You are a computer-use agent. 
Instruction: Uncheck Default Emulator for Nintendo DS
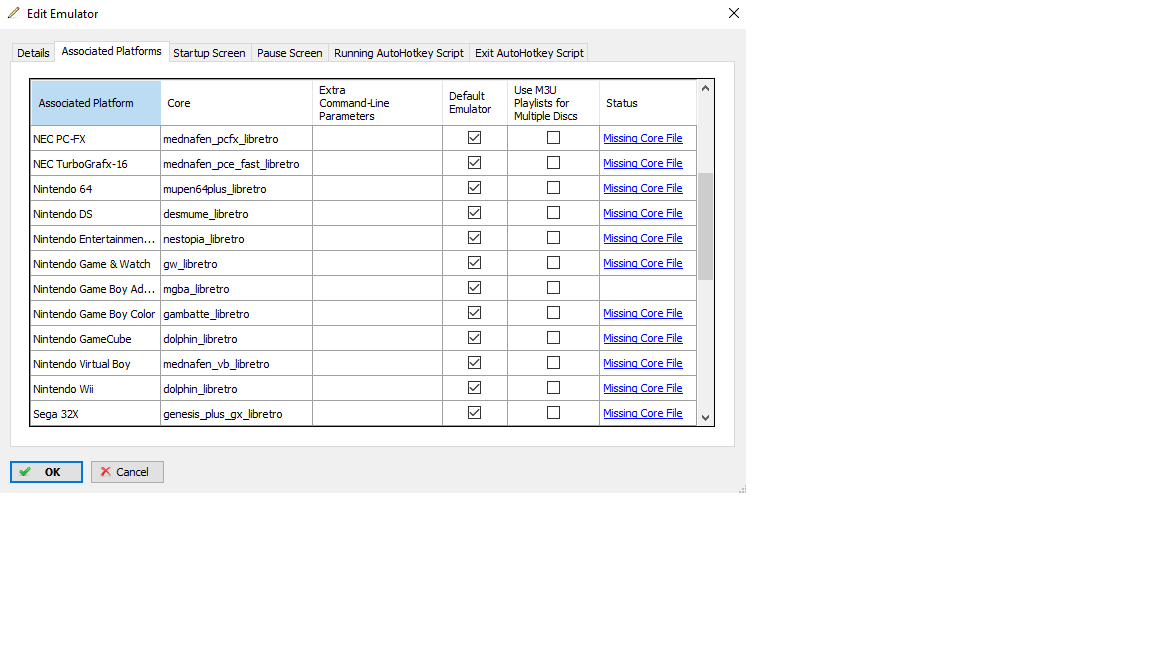click(x=475, y=213)
